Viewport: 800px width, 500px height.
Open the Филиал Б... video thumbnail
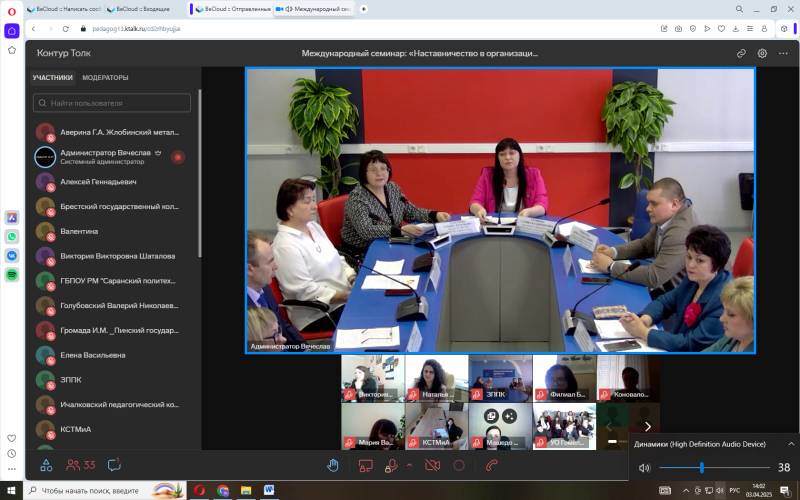pyautogui.click(x=564, y=378)
